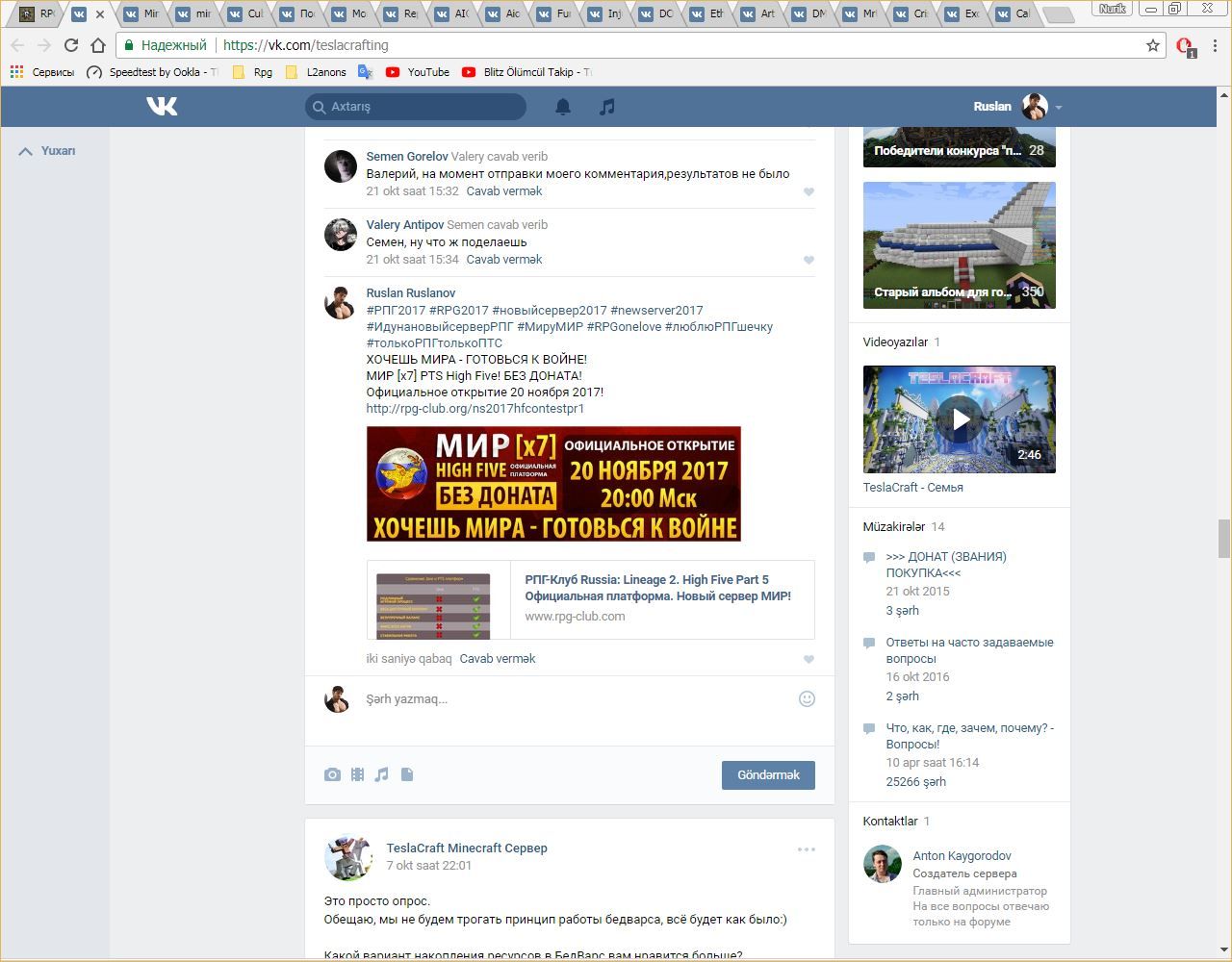
Task: Go back with Chrome's back arrow
Action: (x=17, y=45)
